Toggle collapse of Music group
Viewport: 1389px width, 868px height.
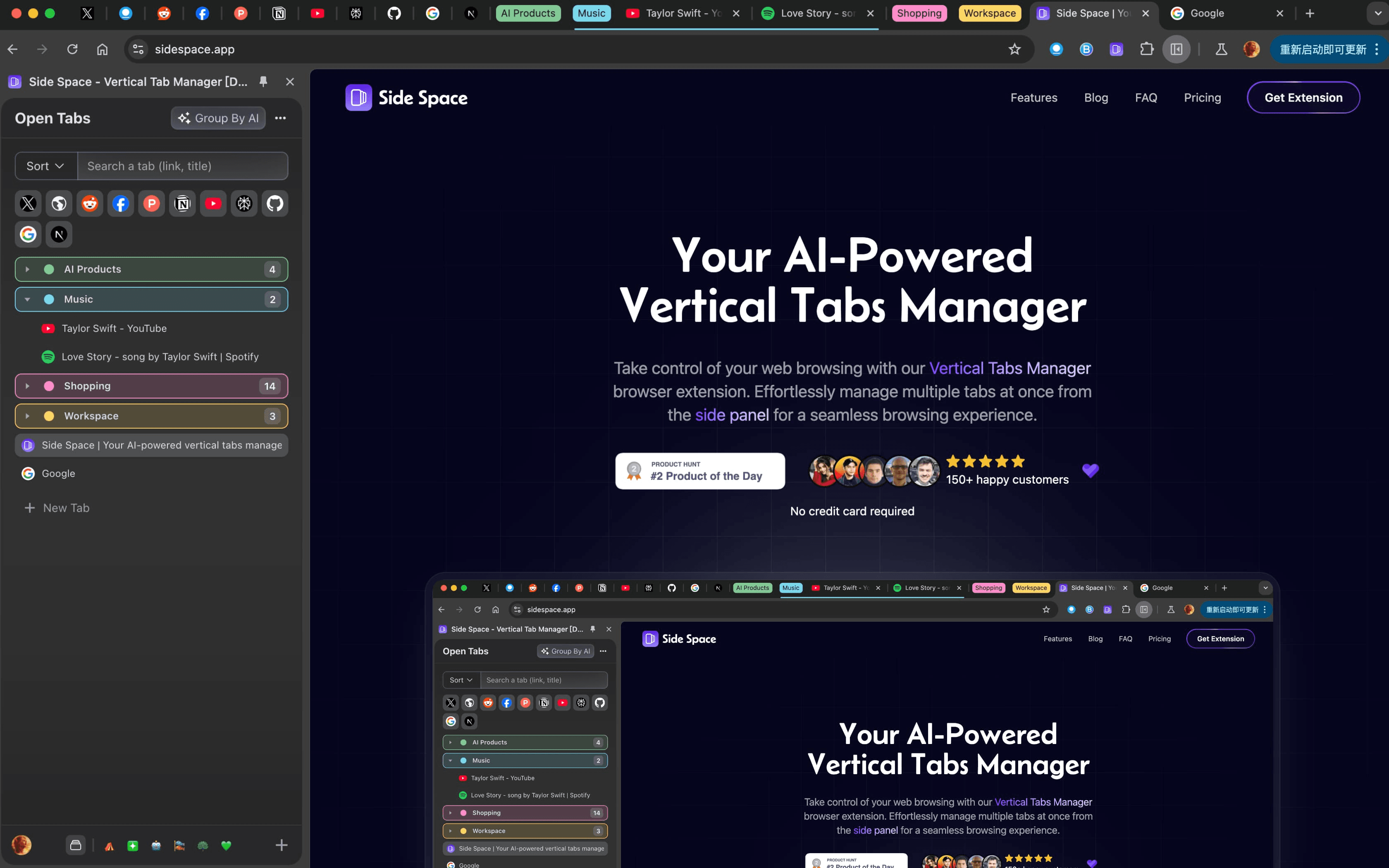[x=26, y=298]
